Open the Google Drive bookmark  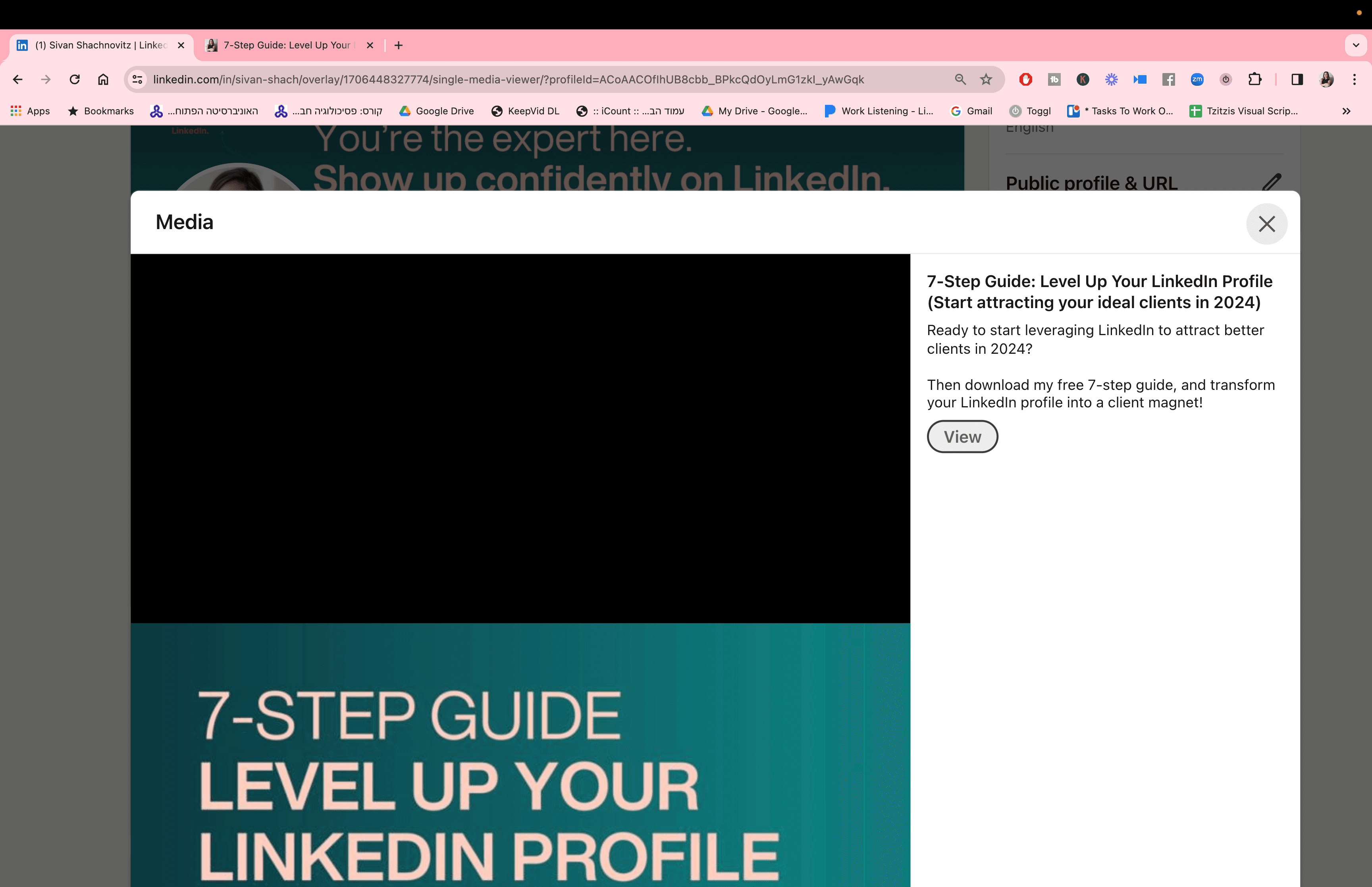click(437, 111)
